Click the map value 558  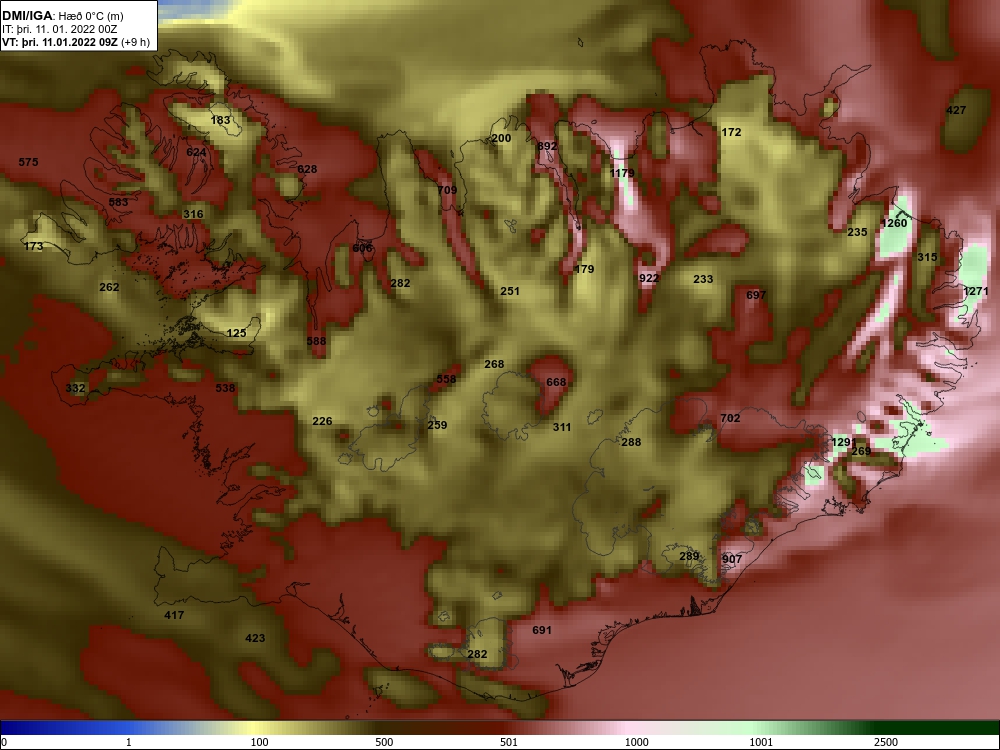pyautogui.click(x=446, y=379)
